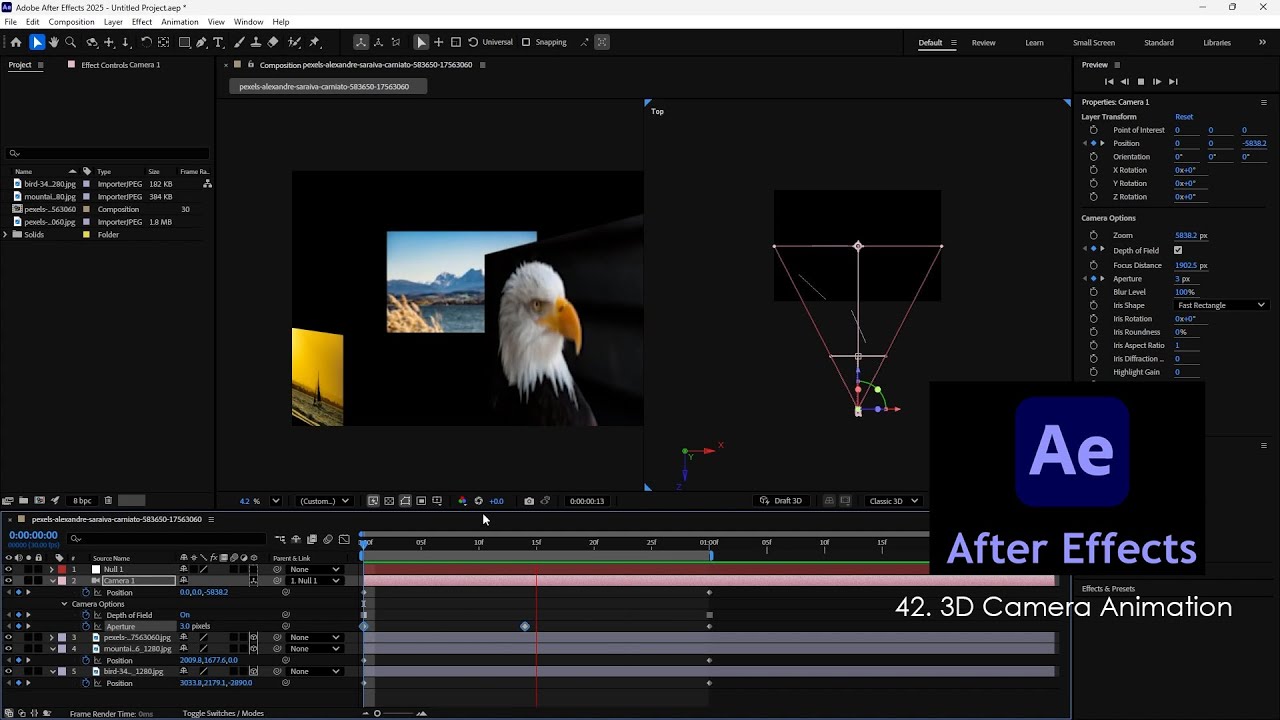The image size is (1280, 720).
Task: Toggle Aperture property stopwatch in timeline
Action: [85, 626]
